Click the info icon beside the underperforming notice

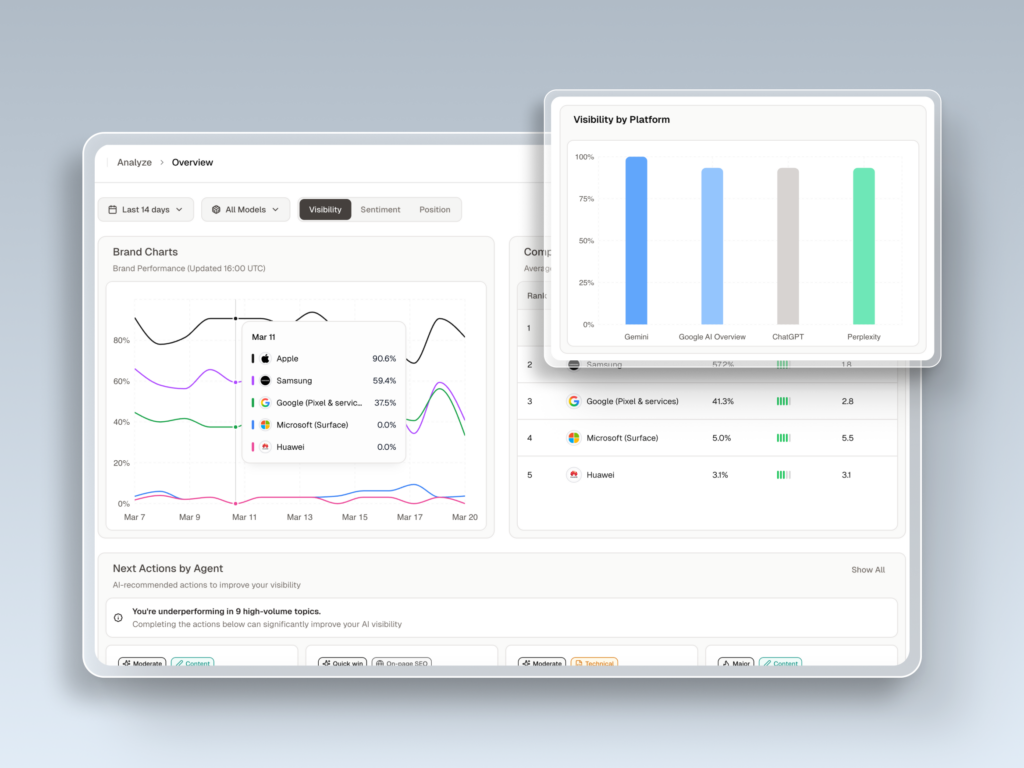(x=118, y=618)
